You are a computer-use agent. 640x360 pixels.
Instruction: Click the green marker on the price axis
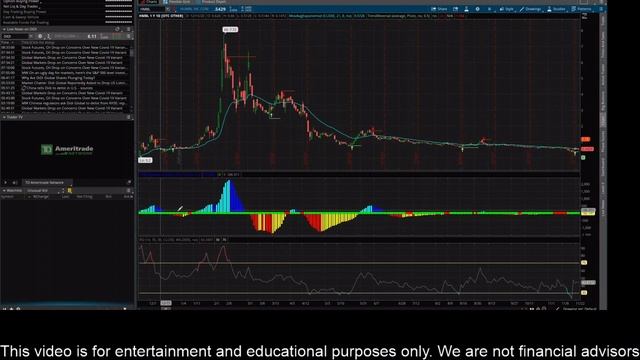[583, 158]
